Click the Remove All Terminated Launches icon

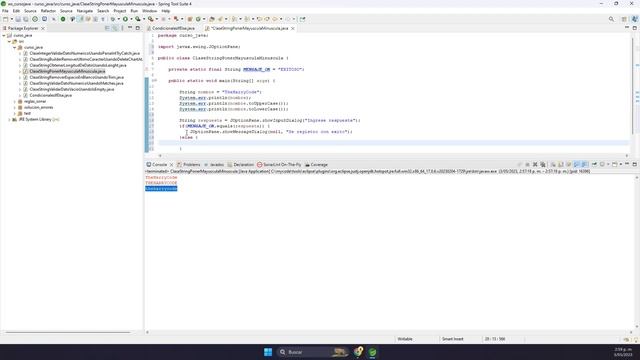(543, 164)
